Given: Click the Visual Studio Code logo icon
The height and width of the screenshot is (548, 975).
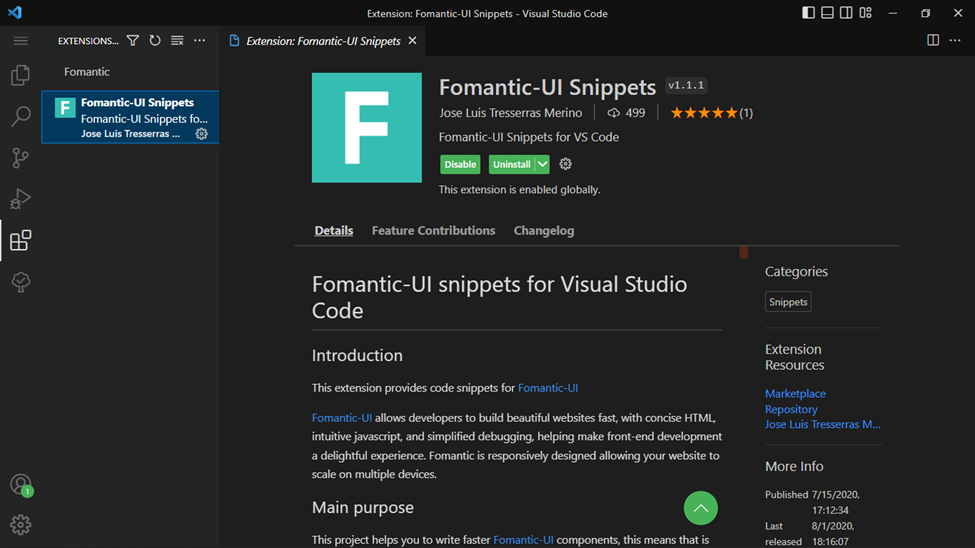Looking at the screenshot, I should pyautogui.click(x=15, y=12).
